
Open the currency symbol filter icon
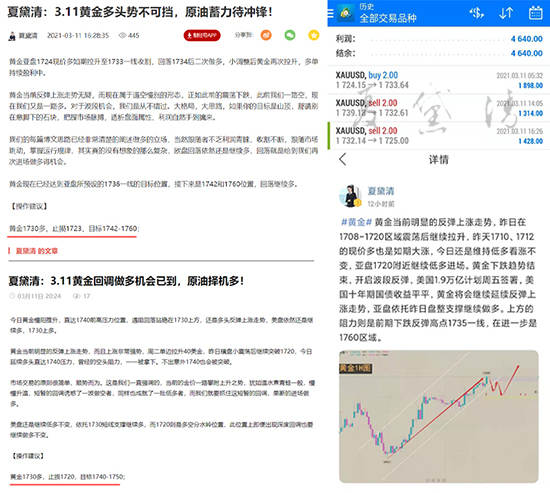pyautogui.click(x=477, y=13)
